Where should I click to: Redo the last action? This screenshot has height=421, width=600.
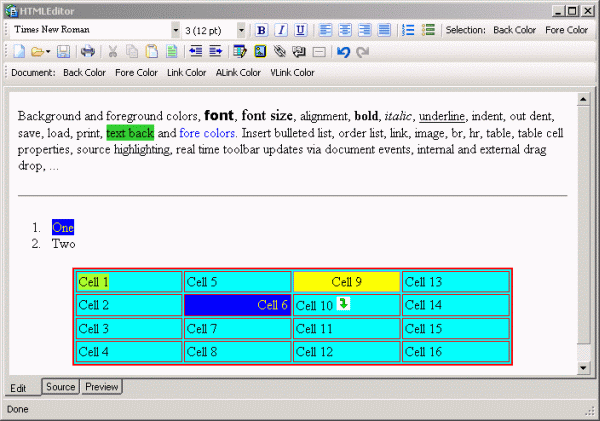[x=362, y=51]
